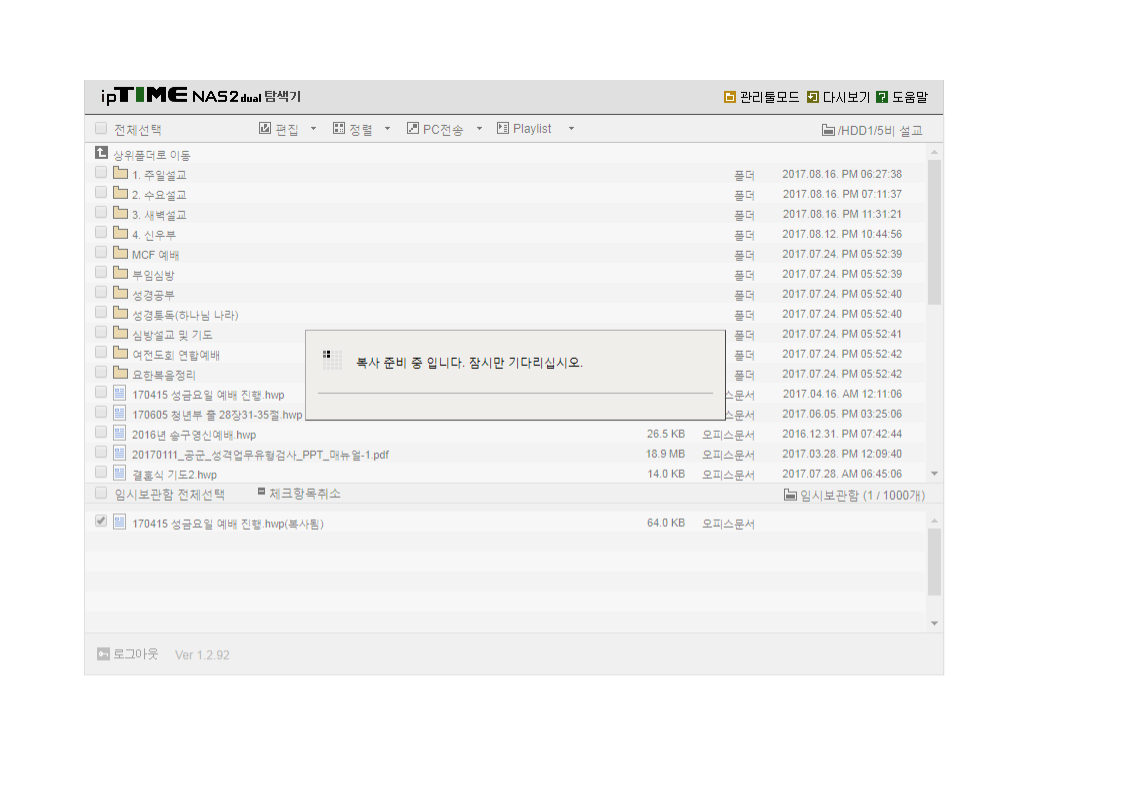Click the 임시보관함 list scrollbar thumb
The image size is (1122, 793).
pyautogui.click(x=934, y=563)
